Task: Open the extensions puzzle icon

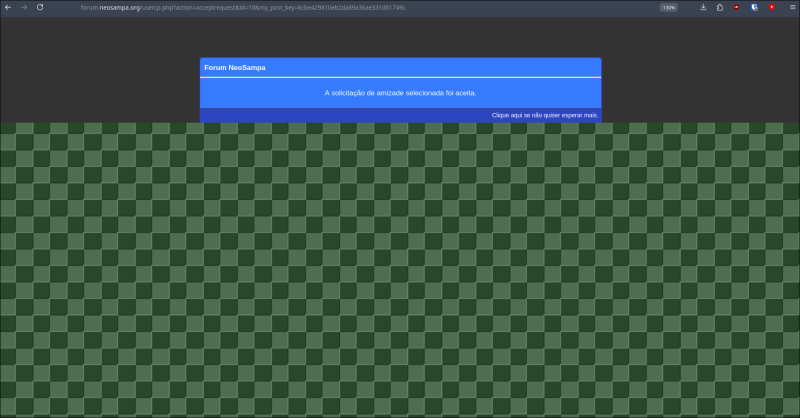Action: click(x=720, y=7)
